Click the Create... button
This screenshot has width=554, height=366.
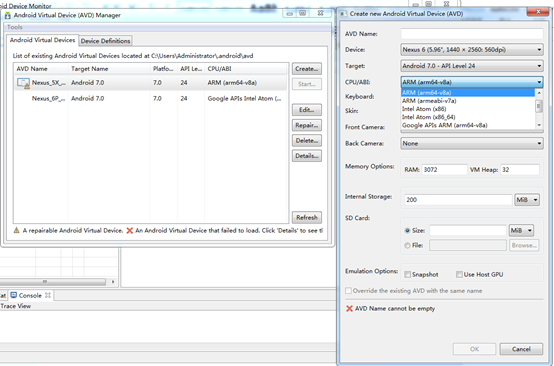coord(307,69)
